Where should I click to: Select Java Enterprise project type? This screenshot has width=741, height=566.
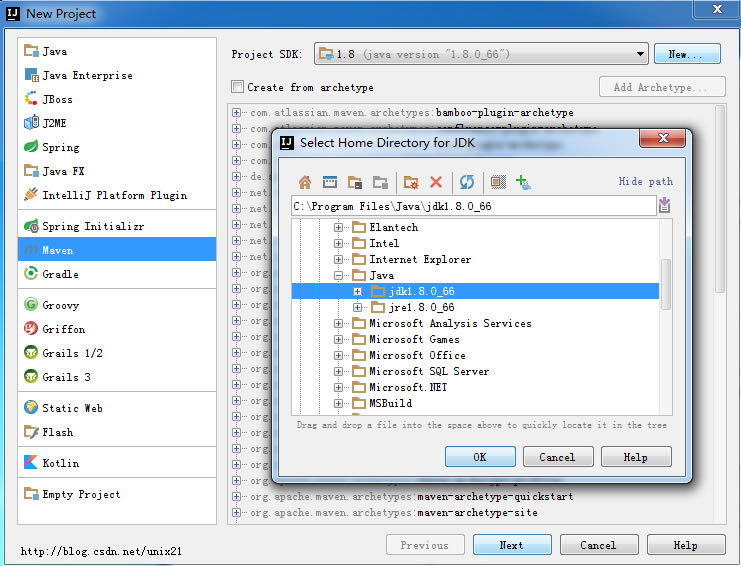[x=117, y=75]
